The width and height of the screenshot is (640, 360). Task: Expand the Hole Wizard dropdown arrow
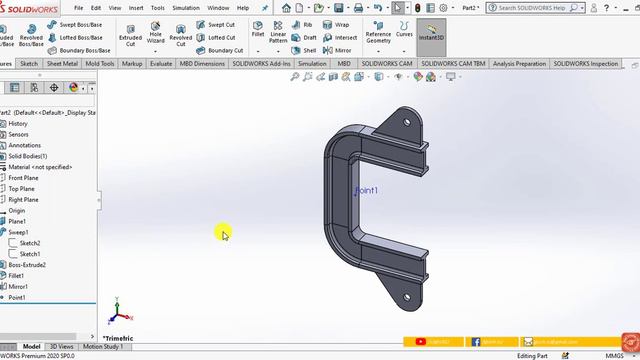156,51
